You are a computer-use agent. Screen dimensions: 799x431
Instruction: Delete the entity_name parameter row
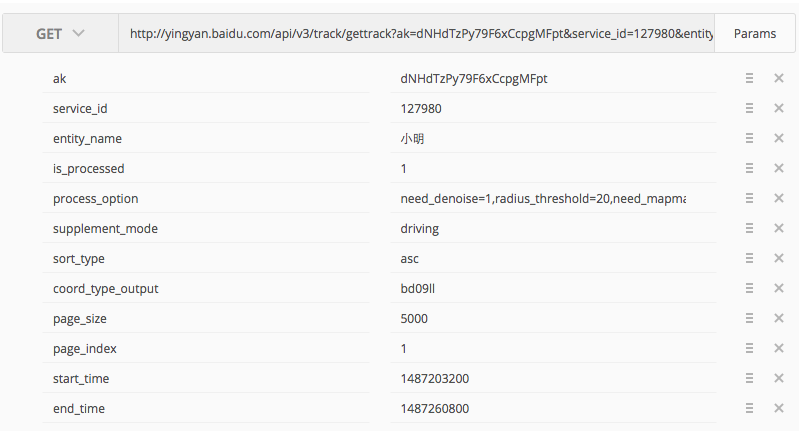(779, 139)
